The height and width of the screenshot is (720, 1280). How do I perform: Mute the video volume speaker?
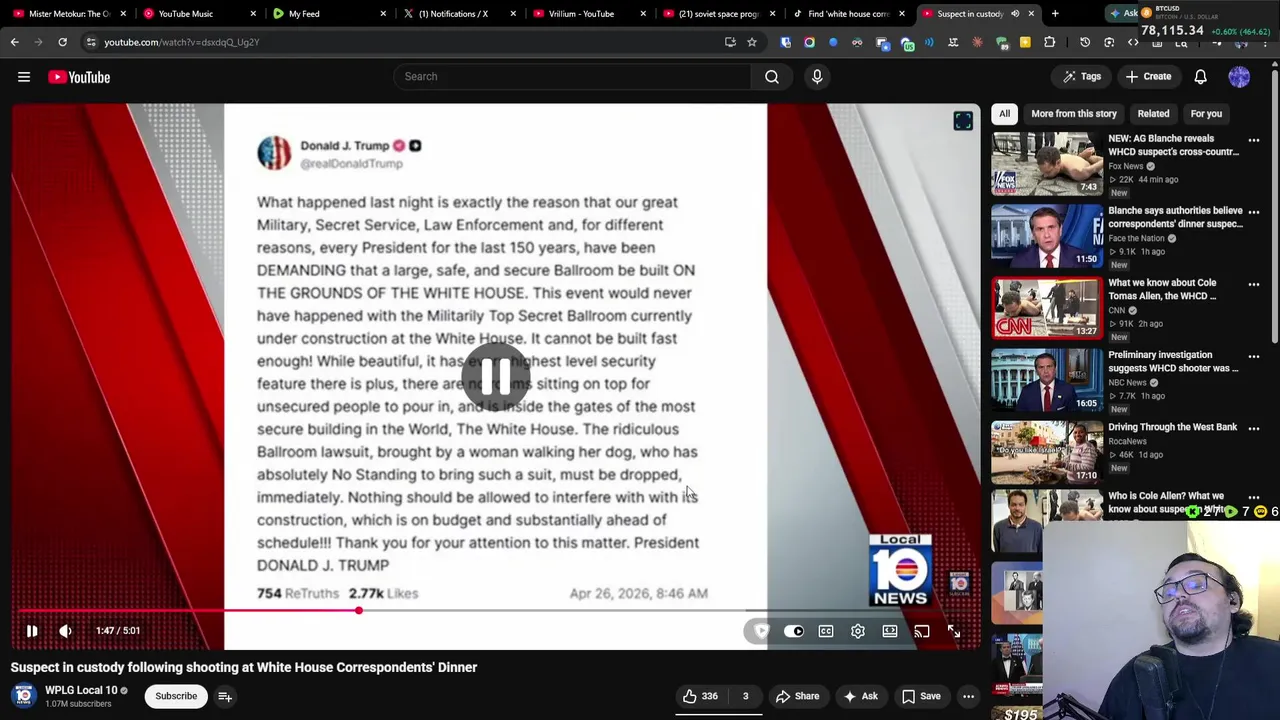(x=65, y=631)
